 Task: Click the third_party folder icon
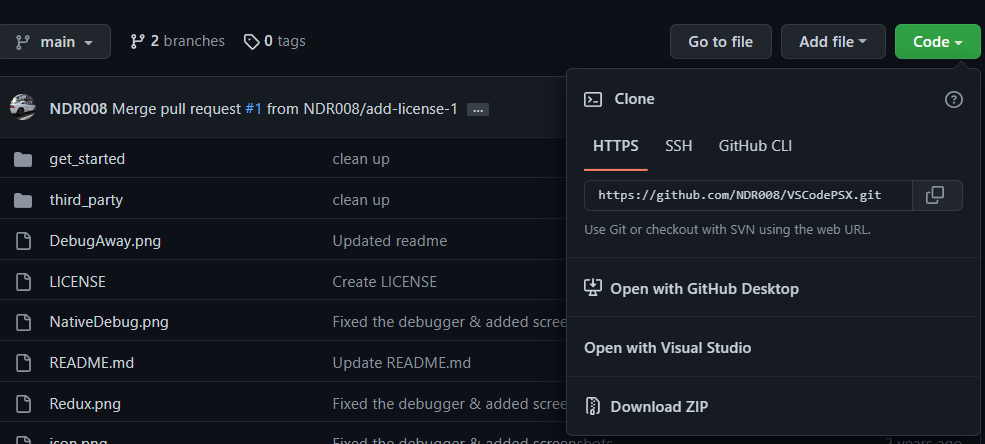pyautogui.click(x=23, y=200)
